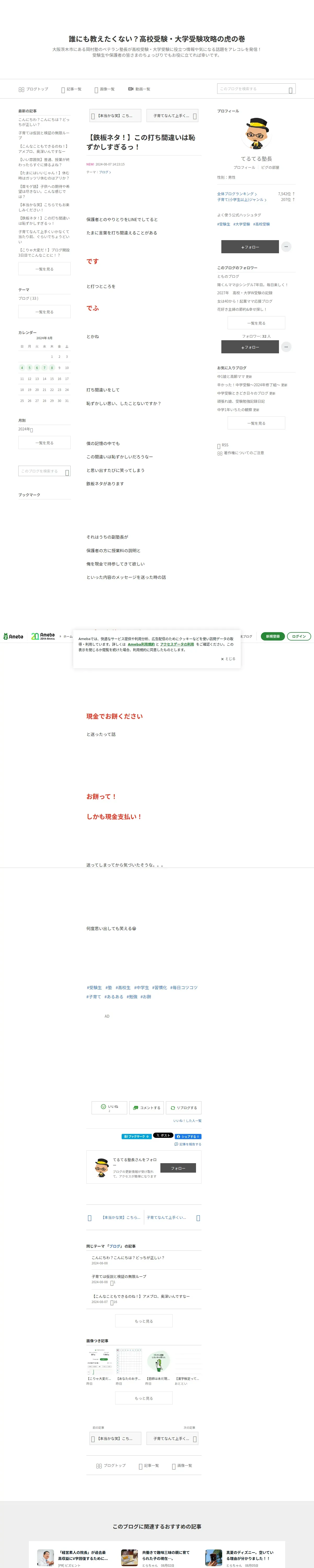Click the B!ブックマーク share button
Viewport: 314px width, 1568px height.
click(x=136, y=1137)
